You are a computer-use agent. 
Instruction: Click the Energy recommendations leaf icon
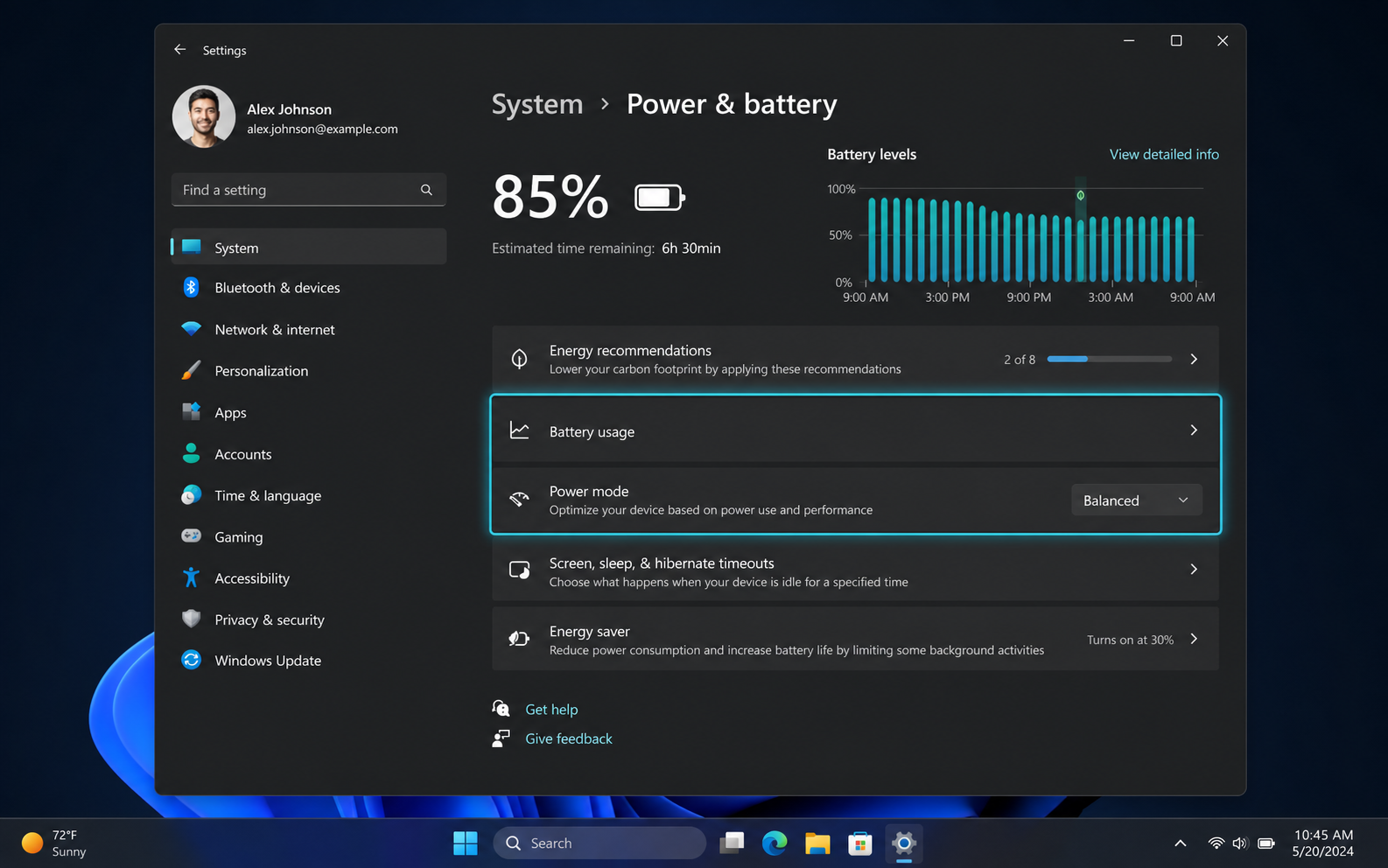519,359
